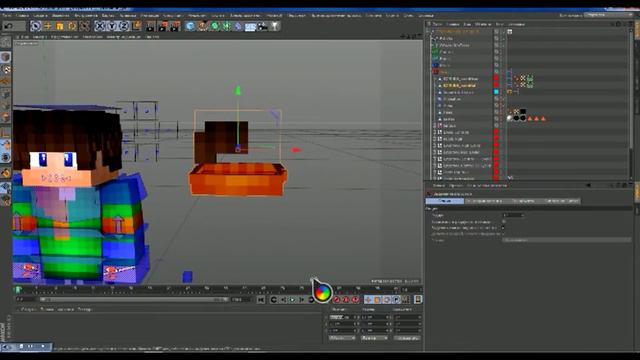Toggle the Z axis lock
This screenshot has height=360, width=640.
(124, 26)
